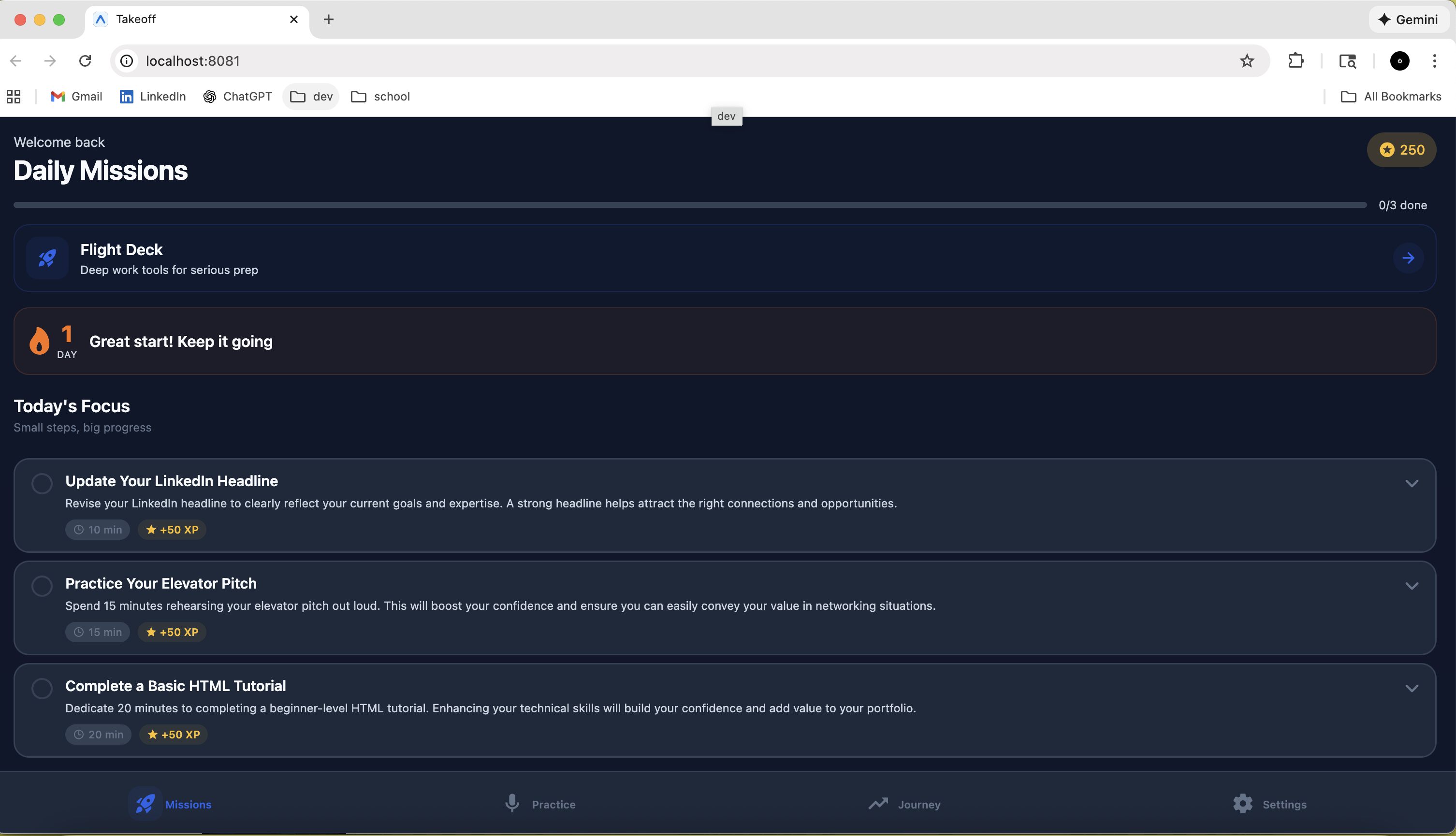
Task: Check off Practice Your Elevator Pitch
Action: (x=42, y=586)
